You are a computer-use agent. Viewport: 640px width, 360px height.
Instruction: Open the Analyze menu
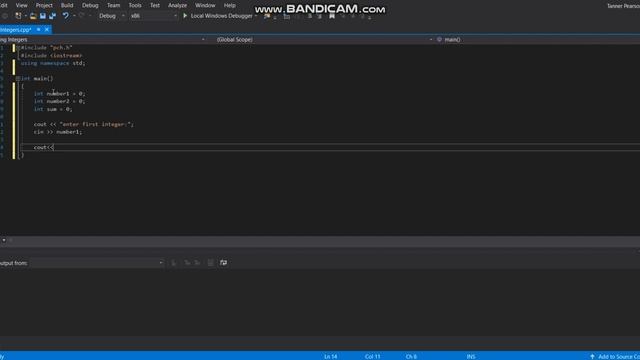(x=177, y=5)
